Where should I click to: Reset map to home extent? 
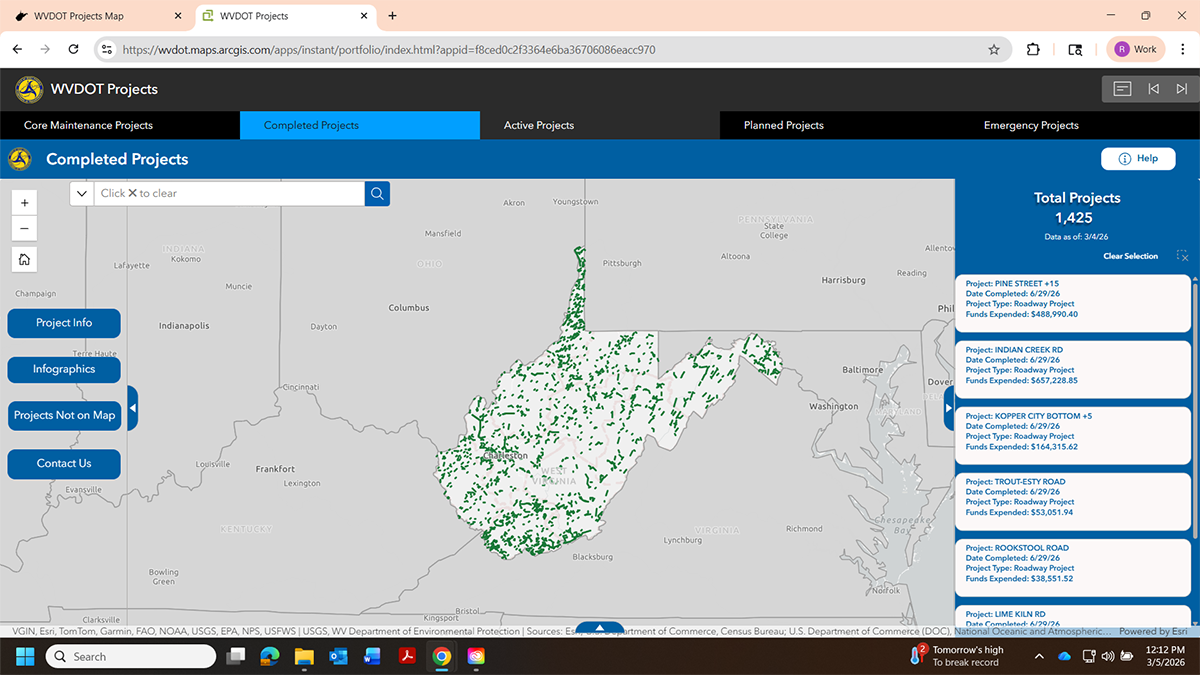coord(25,260)
